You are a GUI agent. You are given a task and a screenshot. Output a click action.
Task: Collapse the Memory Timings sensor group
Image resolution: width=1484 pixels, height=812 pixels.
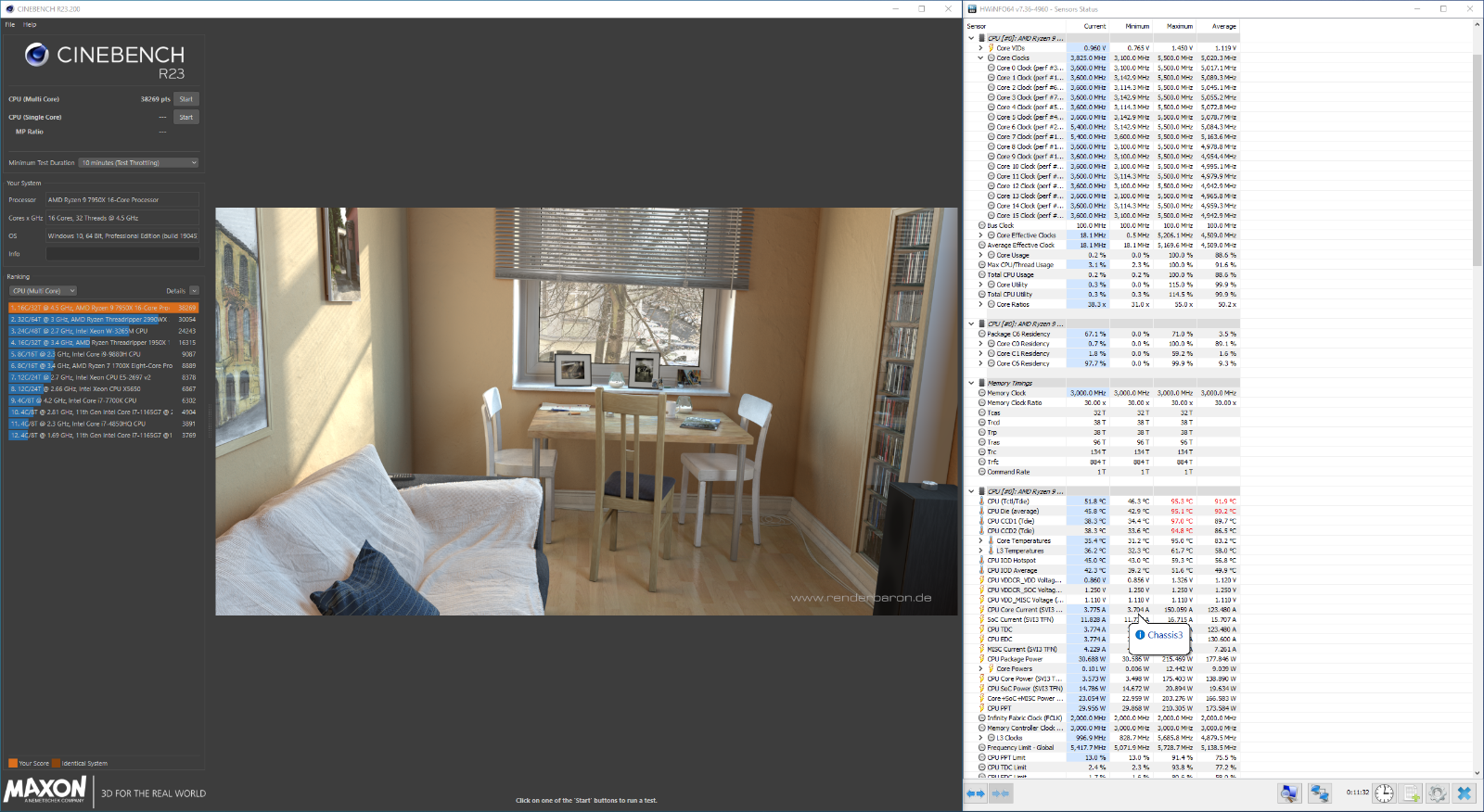[x=971, y=383]
